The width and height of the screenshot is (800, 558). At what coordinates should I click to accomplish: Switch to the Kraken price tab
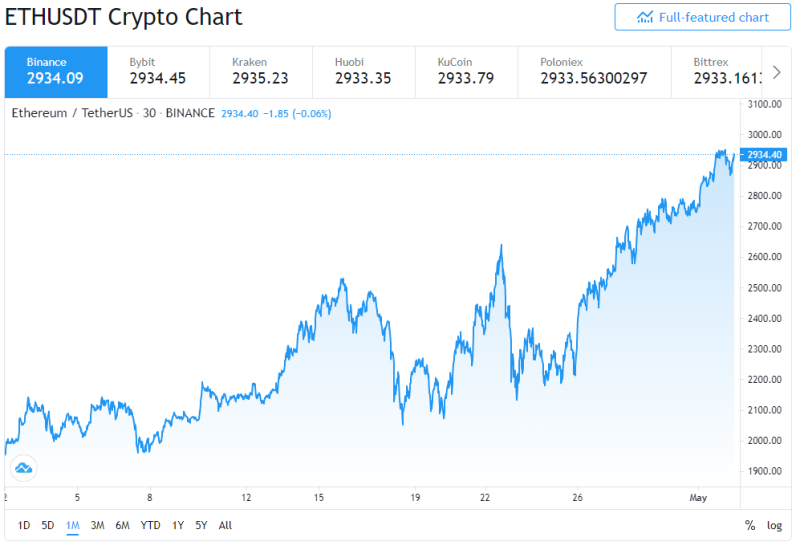[x=261, y=72]
